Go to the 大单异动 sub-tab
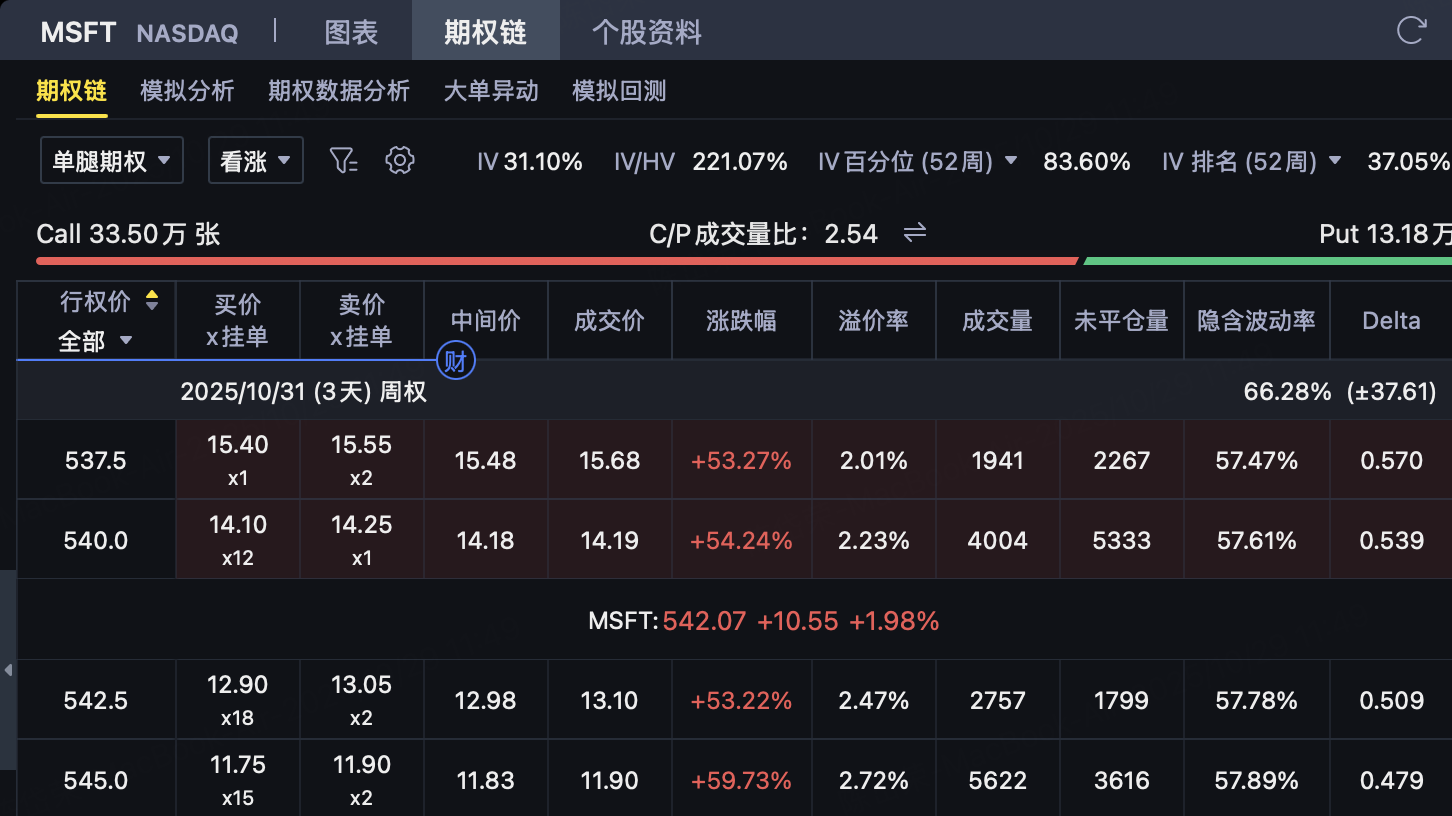This screenshot has height=816, width=1452. tap(491, 91)
